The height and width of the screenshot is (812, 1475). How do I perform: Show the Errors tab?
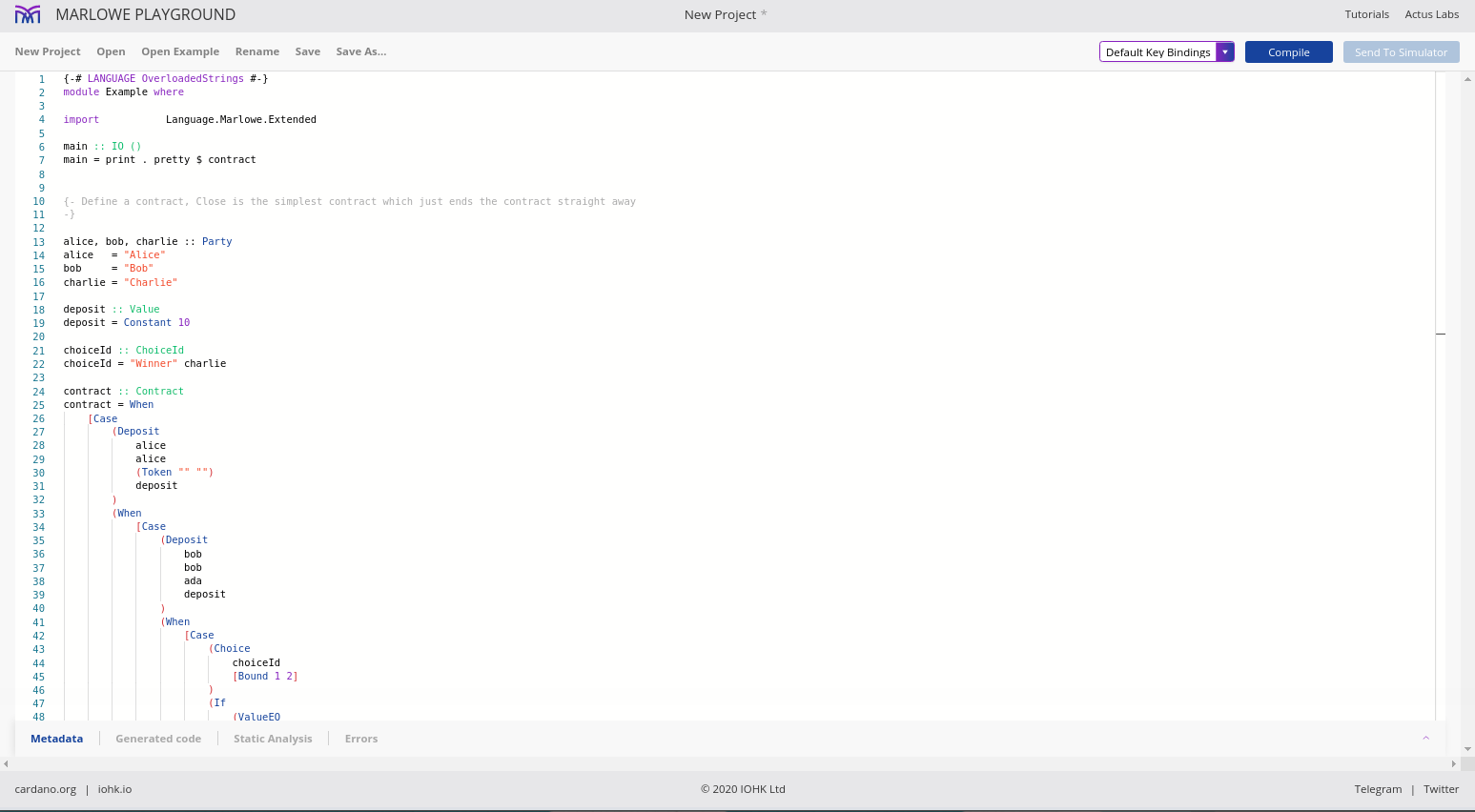click(361, 739)
